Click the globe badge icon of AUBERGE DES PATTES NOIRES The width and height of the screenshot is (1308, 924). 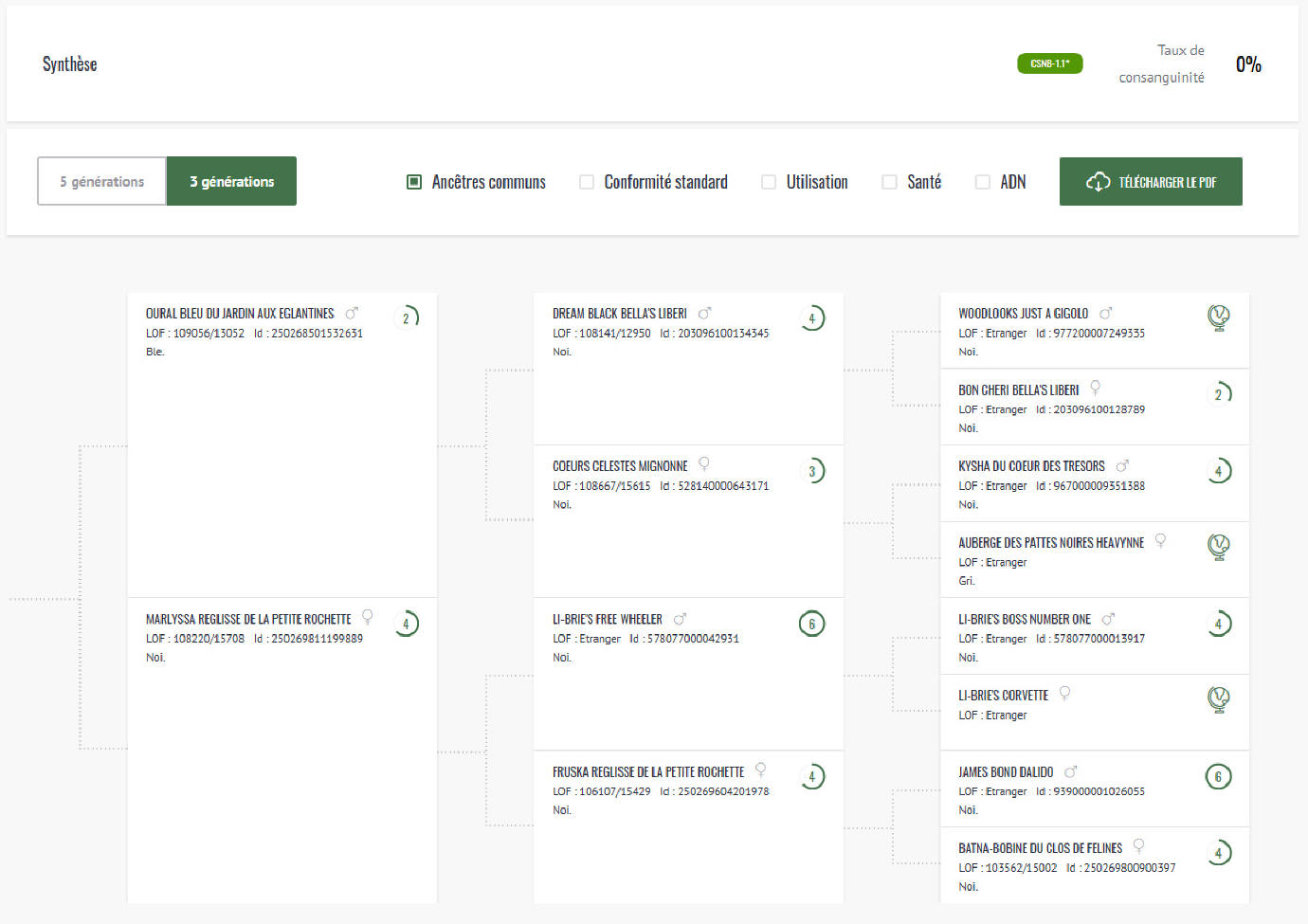point(1219,548)
